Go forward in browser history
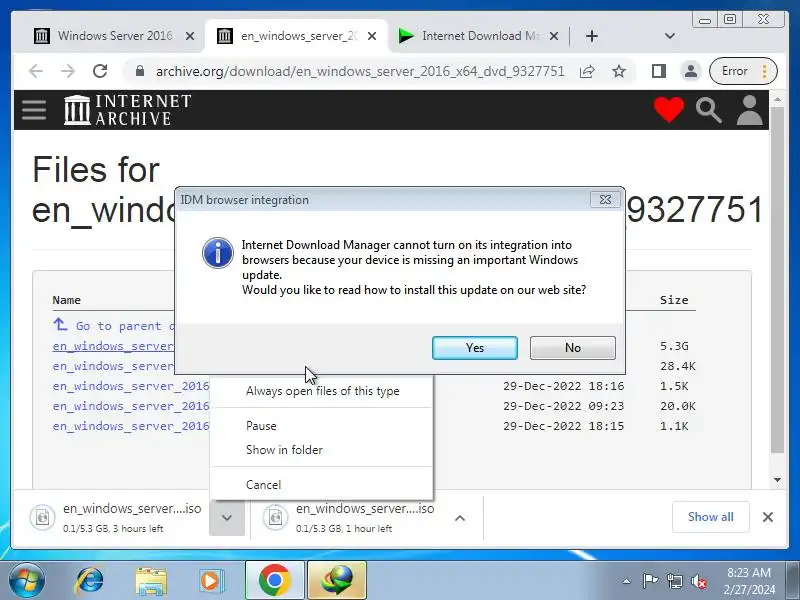 coord(68,71)
